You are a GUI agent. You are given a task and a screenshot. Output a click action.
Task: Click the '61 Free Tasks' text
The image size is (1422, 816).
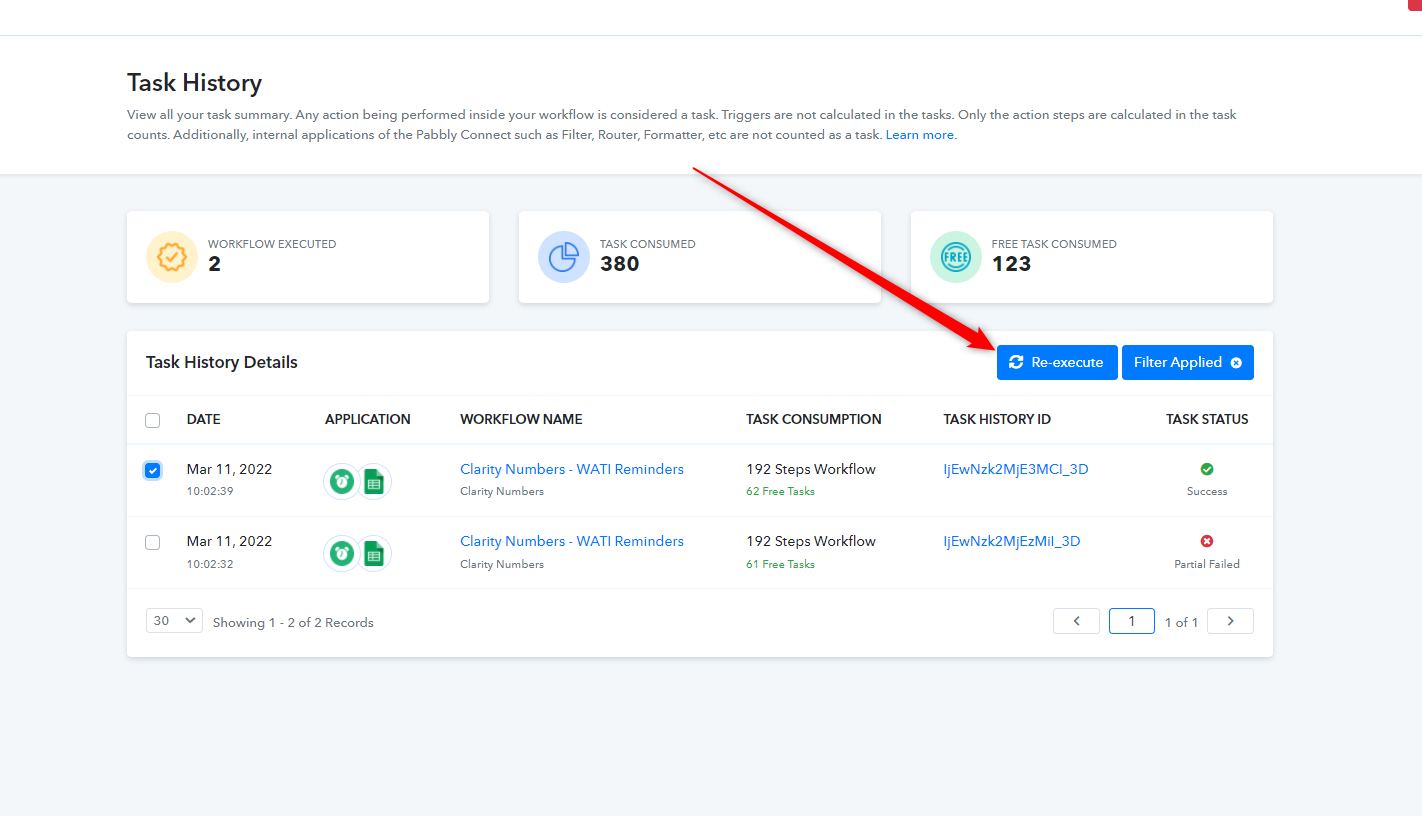coord(780,565)
